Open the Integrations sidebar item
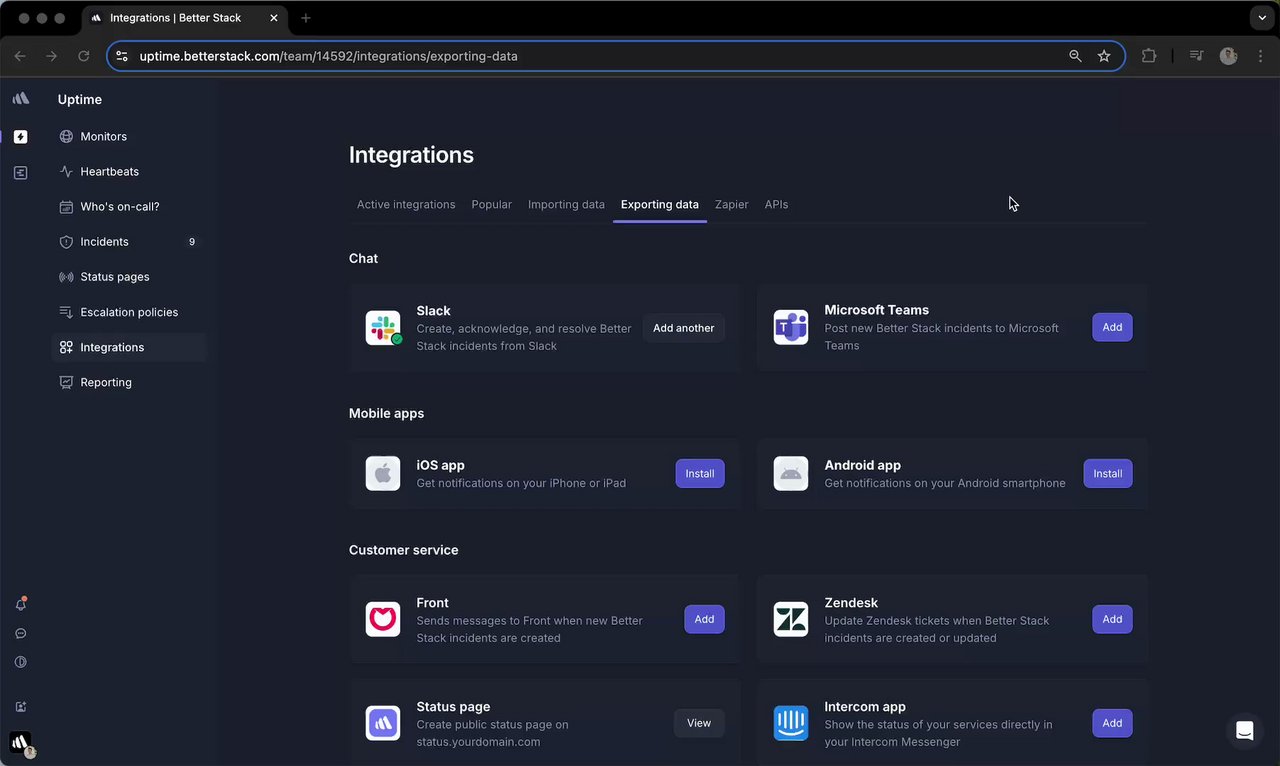The width and height of the screenshot is (1280, 766). pos(129,347)
